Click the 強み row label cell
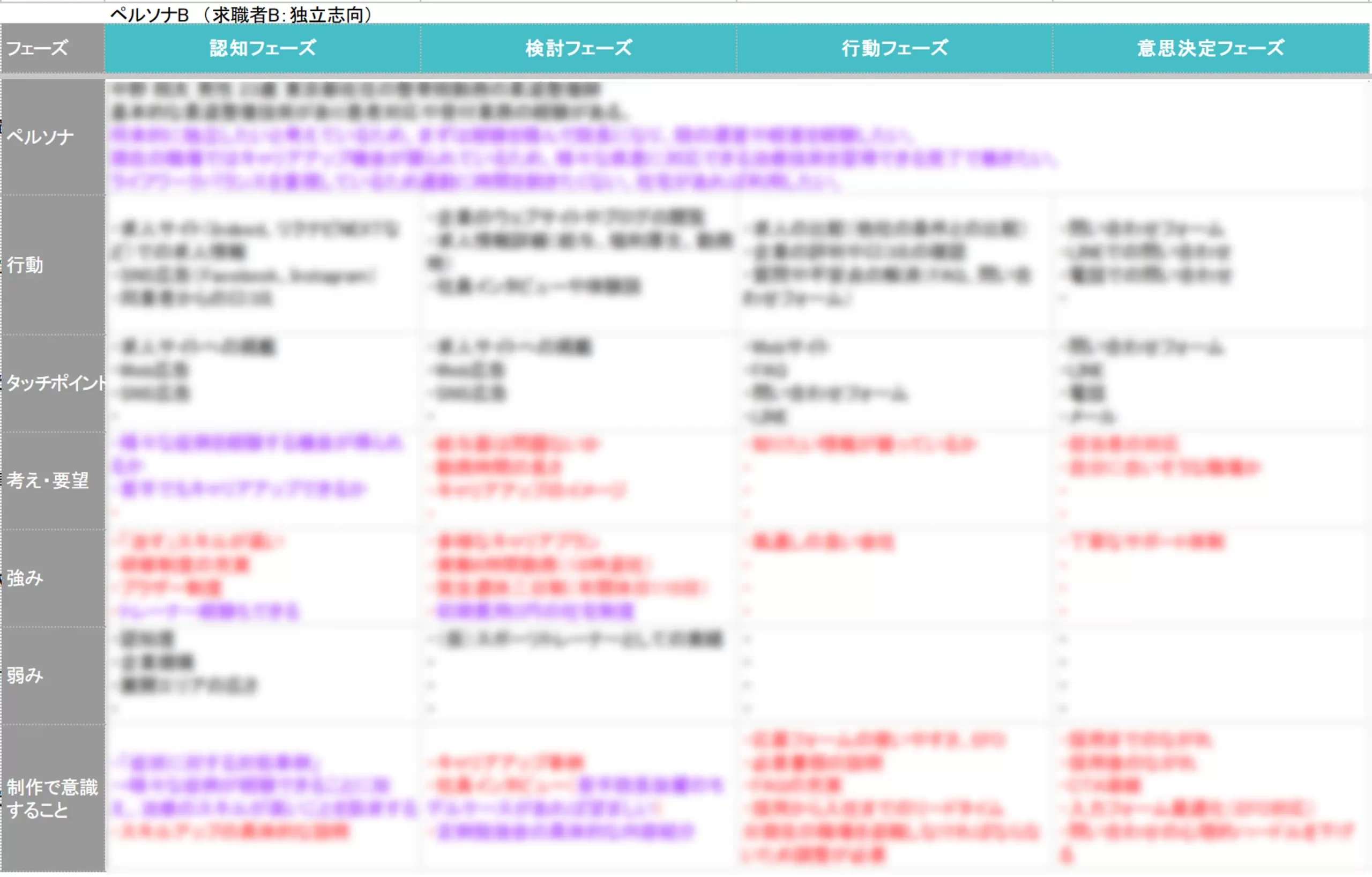This screenshot has height=877, width=1372. click(x=51, y=578)
